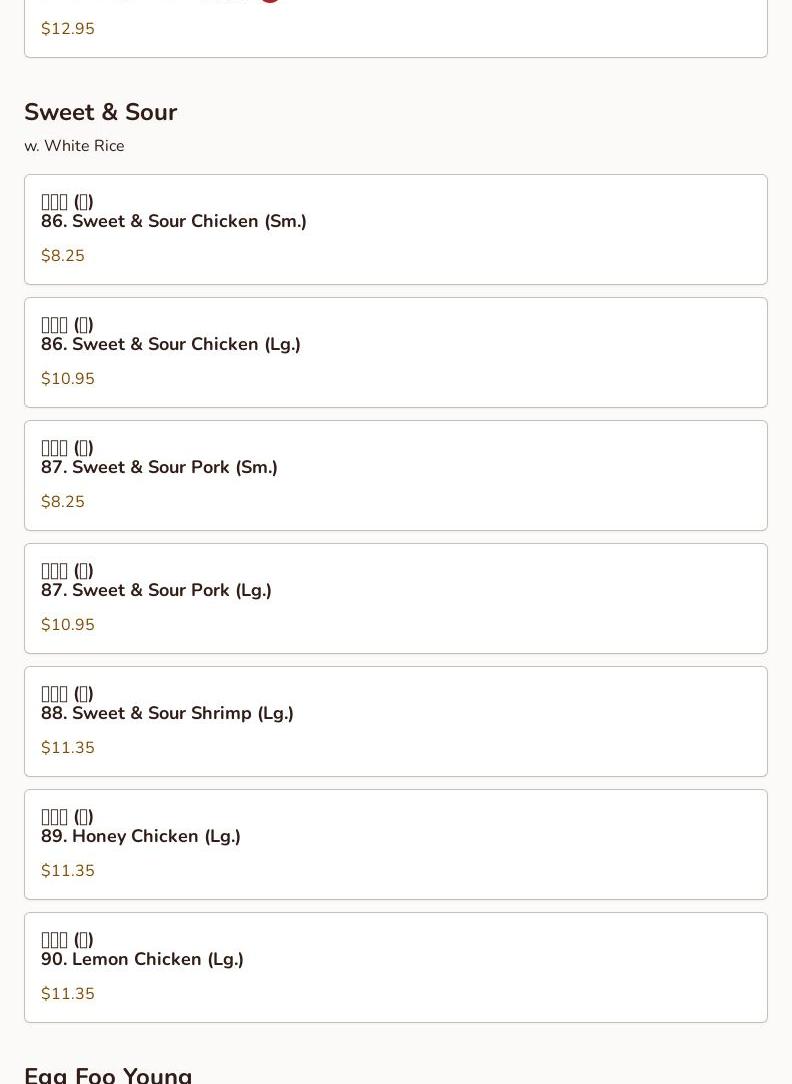Click the 'w. White Rice' subtitle text
Screen dimensions: 792x1084
[74, 146]
